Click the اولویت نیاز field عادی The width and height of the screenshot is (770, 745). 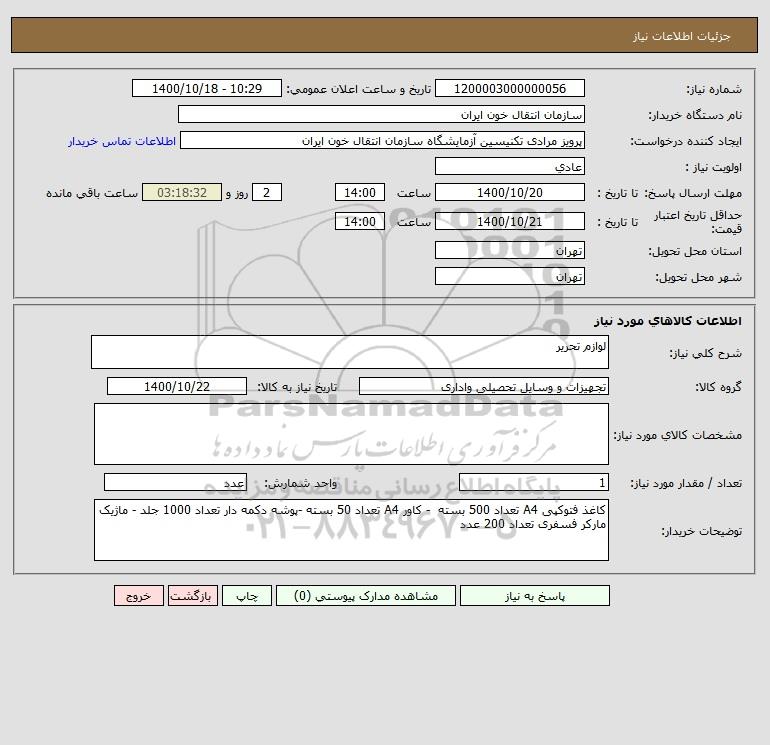[x=510, y=166]
